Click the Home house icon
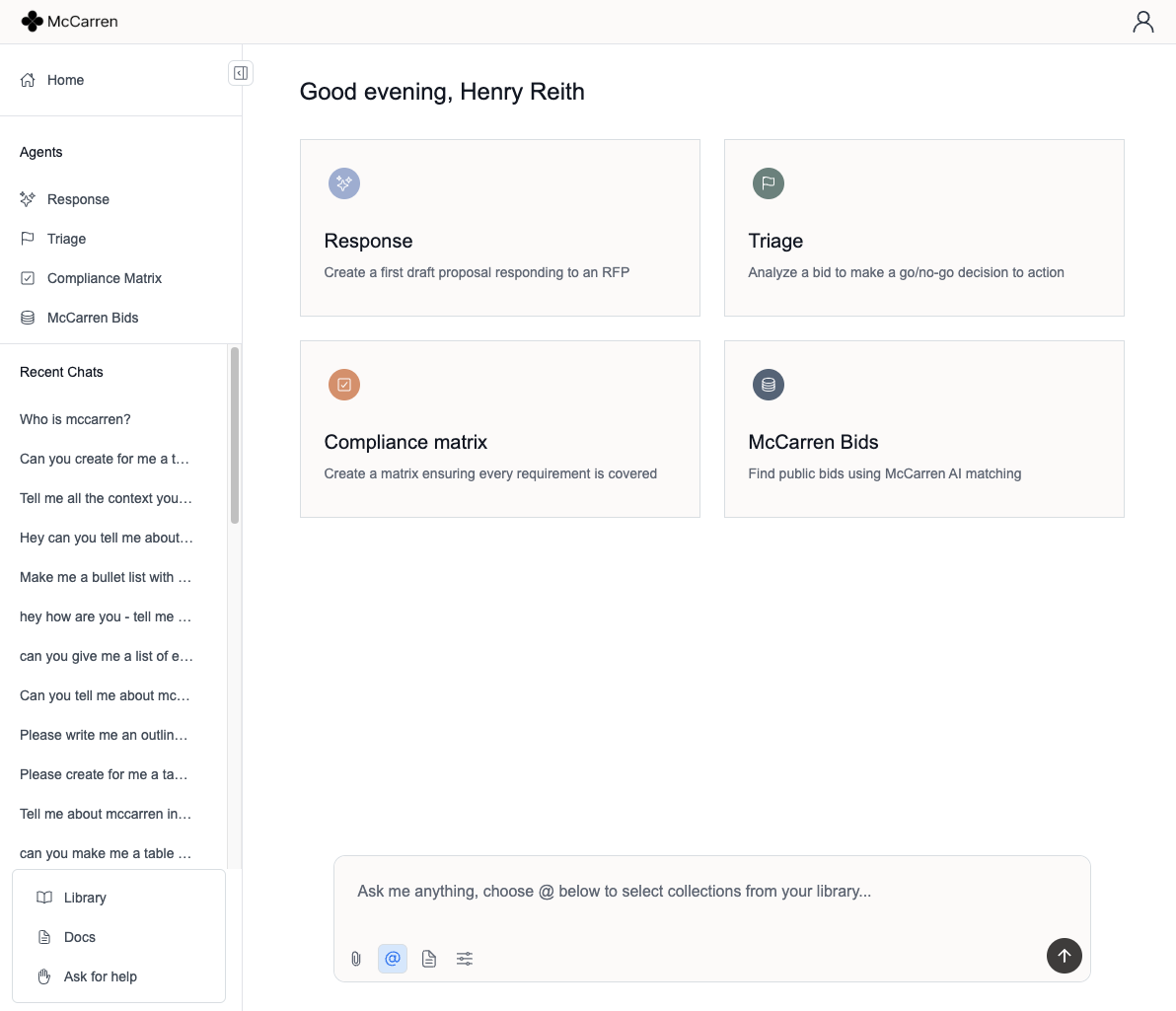The width and height of the screenshot is (1176, 1011). (28, 80)
